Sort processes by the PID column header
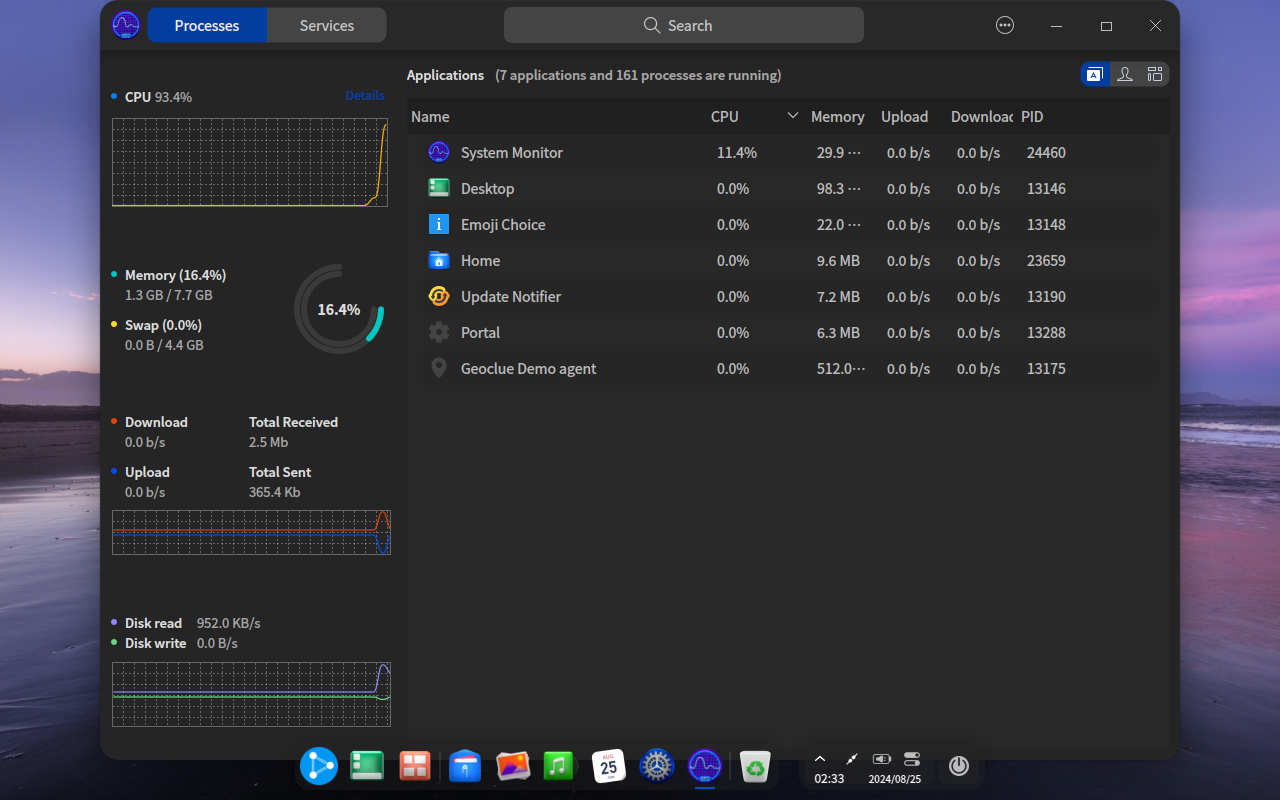 1032,117
